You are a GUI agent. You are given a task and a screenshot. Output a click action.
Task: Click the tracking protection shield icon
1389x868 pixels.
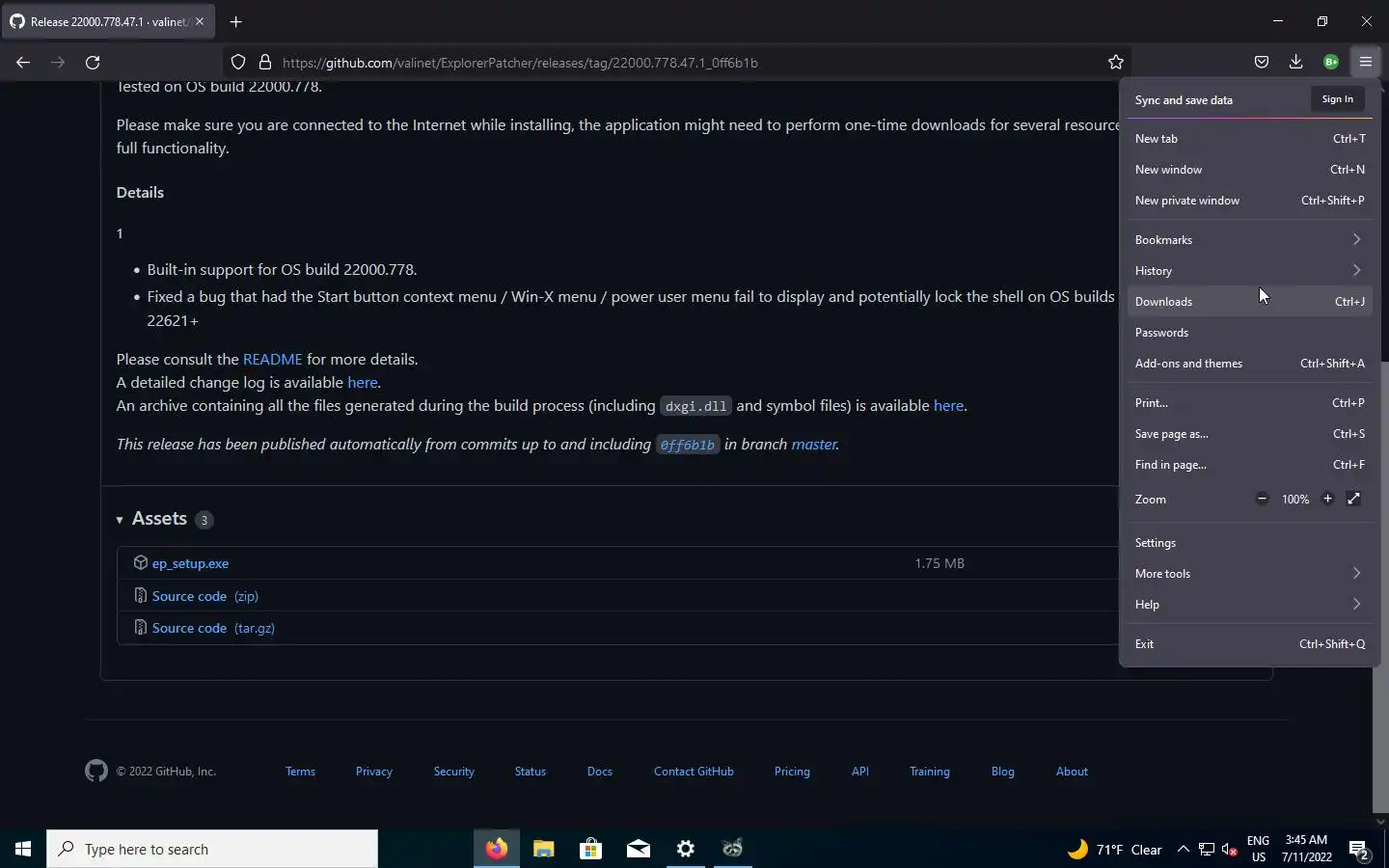[238, 63]
